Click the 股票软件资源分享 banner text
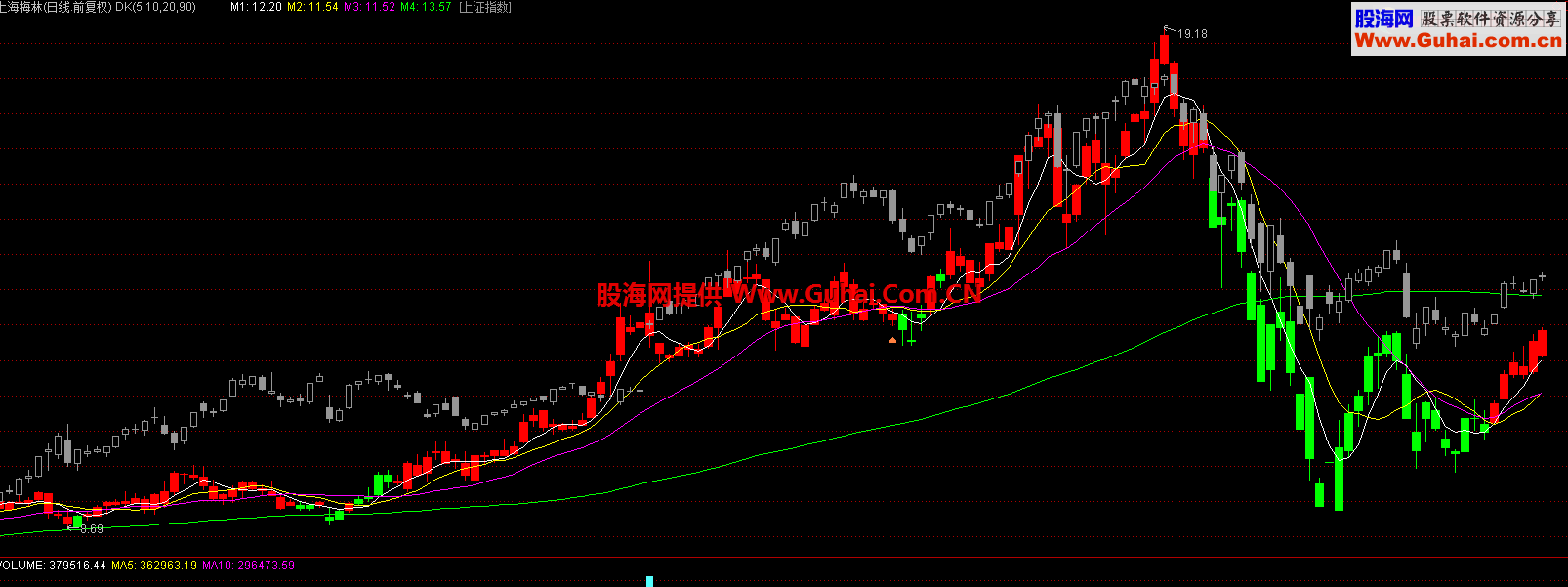Viewport: 1568px width, 587px height. tap(1490, 19)
